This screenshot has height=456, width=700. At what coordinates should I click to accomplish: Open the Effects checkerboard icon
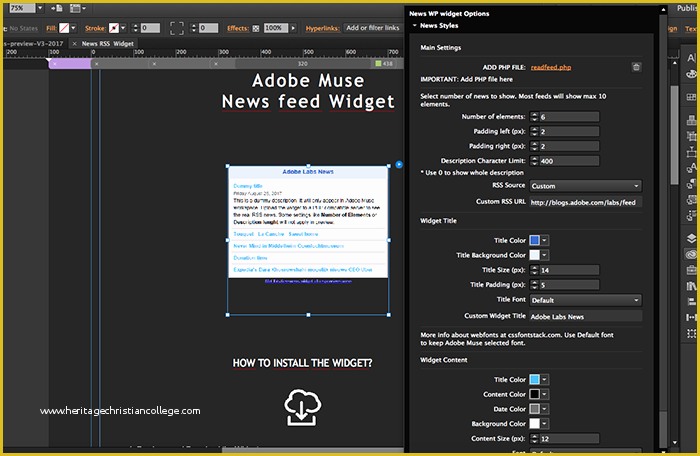[256, 28]
